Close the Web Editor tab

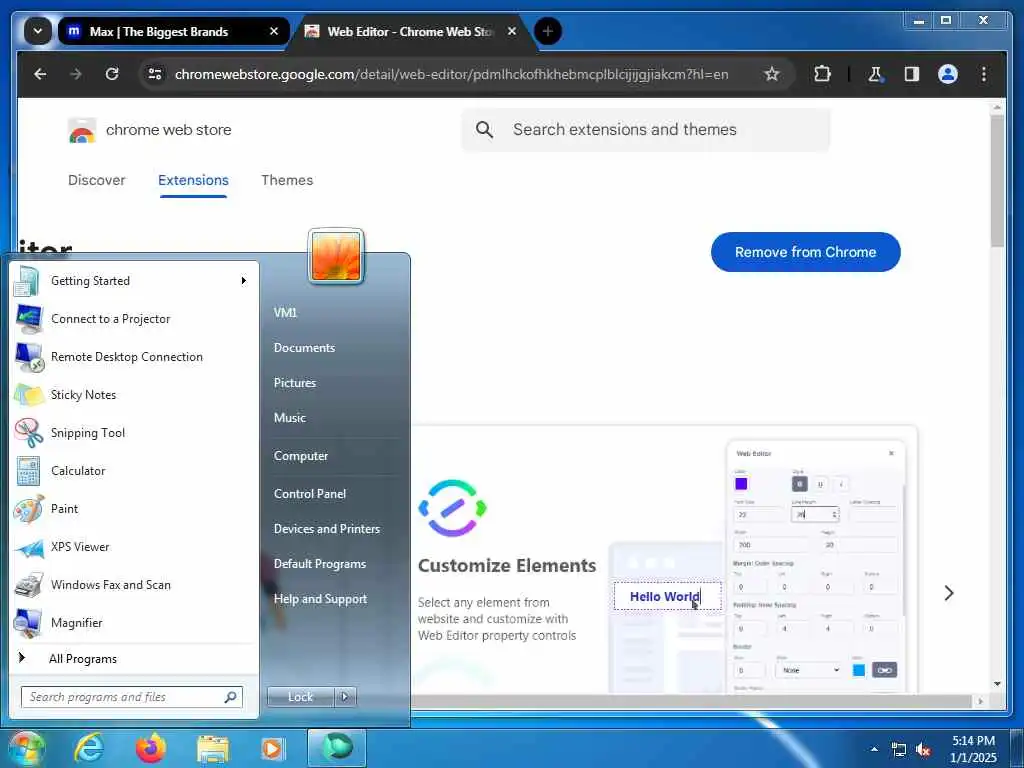pos(512,31)
